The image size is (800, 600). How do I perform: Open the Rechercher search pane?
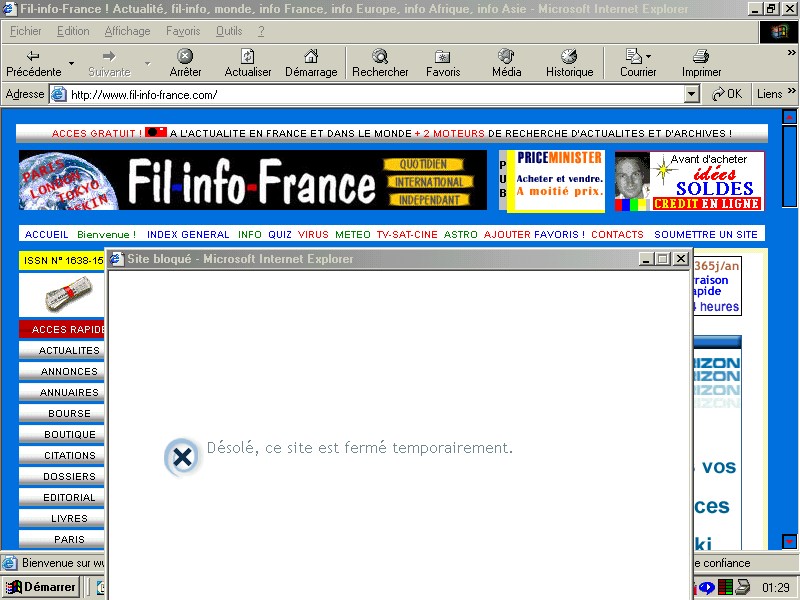pyautogui.click(x=380, y=63)
